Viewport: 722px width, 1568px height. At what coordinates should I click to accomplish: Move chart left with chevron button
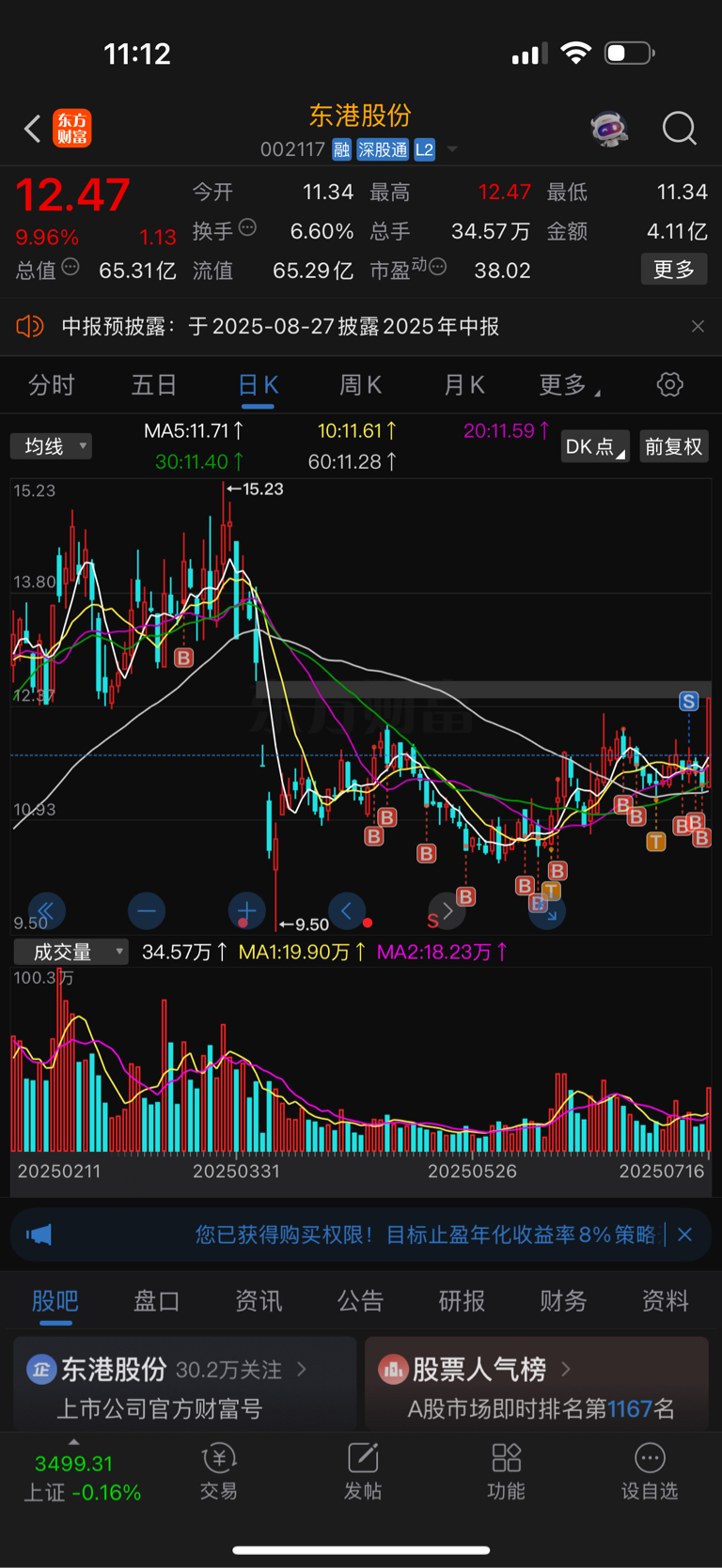[x=346, y=910]
